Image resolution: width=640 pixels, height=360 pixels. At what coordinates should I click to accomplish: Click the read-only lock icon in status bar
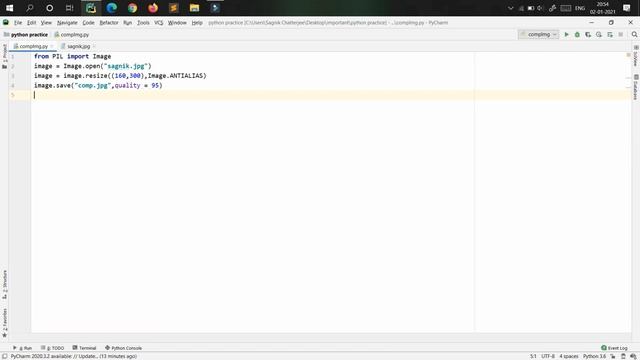[x=613, y=356]
